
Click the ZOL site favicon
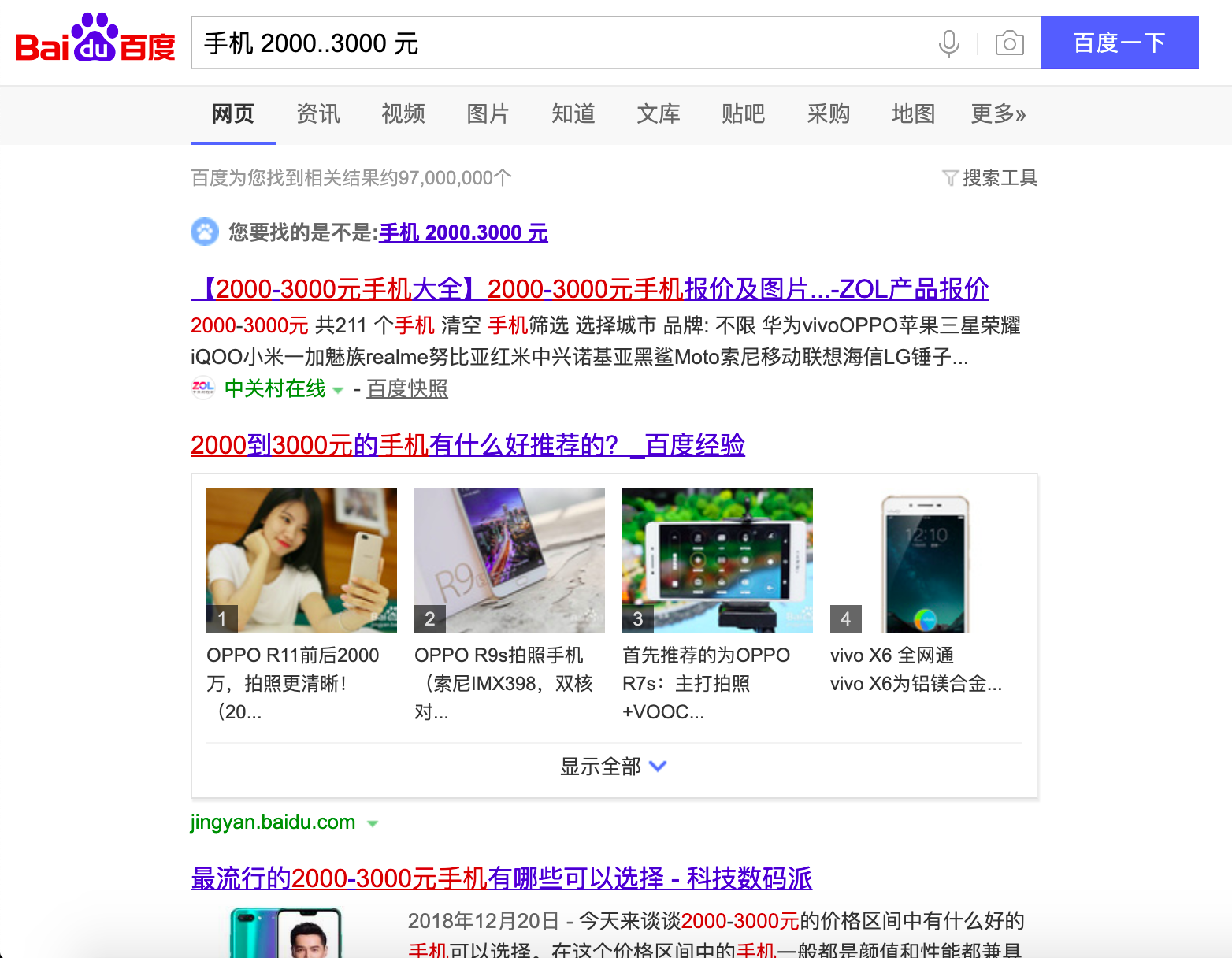click(x=203, y=388)
